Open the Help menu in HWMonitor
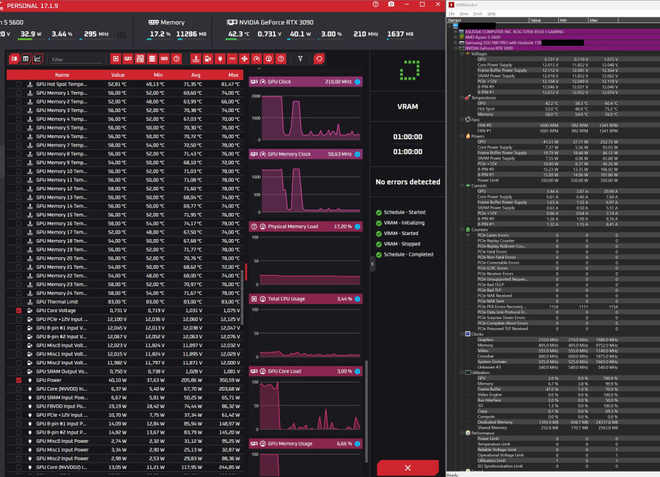The height and width of the screenshot is (477, 660). (492, 14)
